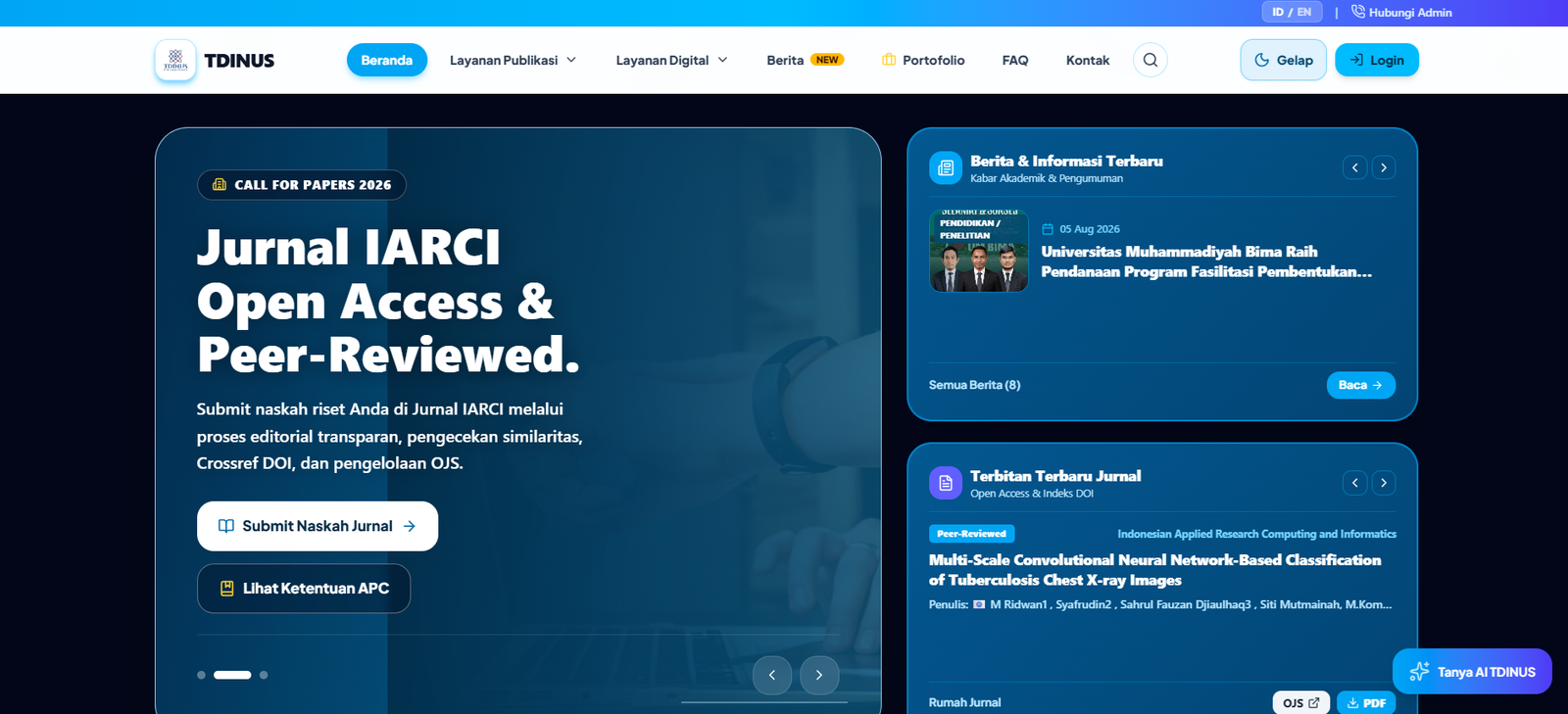
Task: Click the Peer-Reviewed tag
Action: click(971, 534)
